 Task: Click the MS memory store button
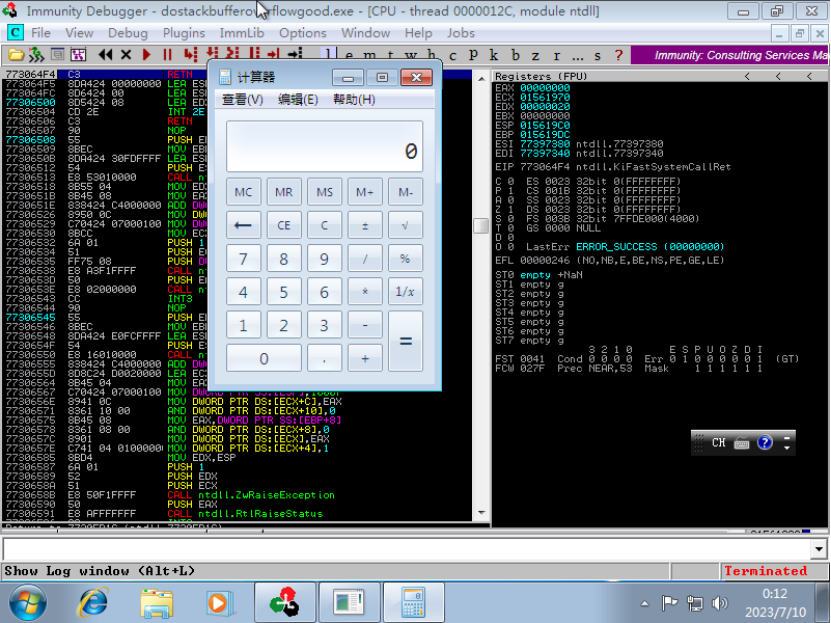pyautogui.click(x=324, y=192)
